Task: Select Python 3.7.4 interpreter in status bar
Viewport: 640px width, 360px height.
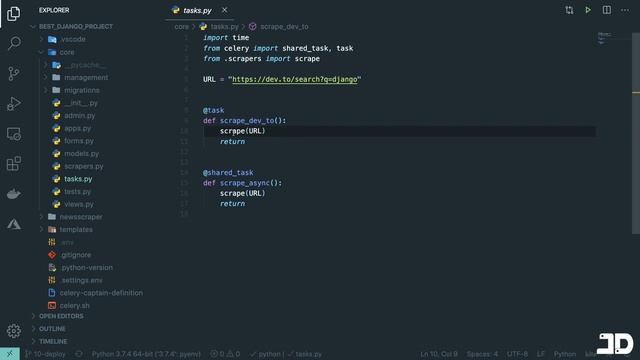Action: click(x=146, y=354)
